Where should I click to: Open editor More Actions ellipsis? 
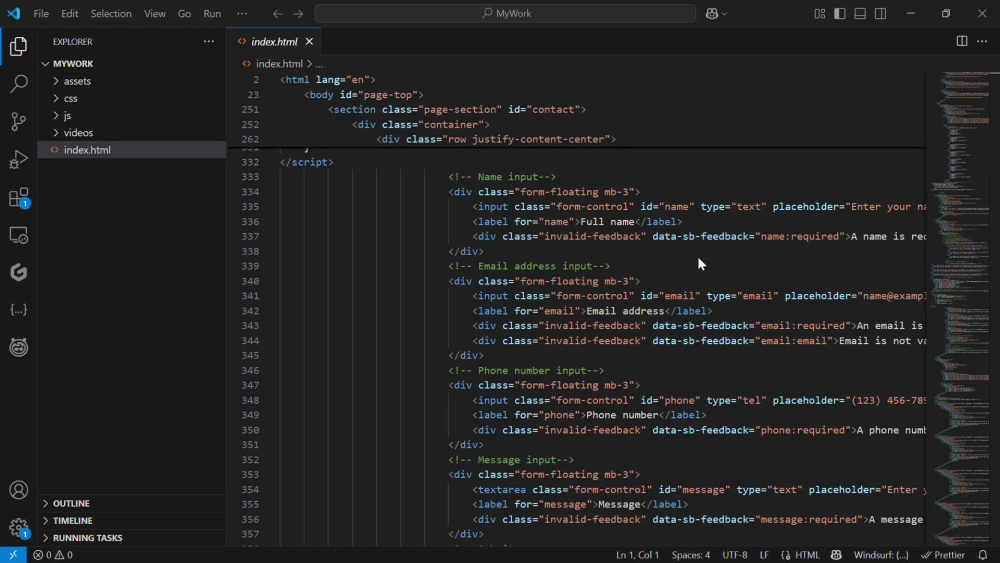[x=982, y=41]
